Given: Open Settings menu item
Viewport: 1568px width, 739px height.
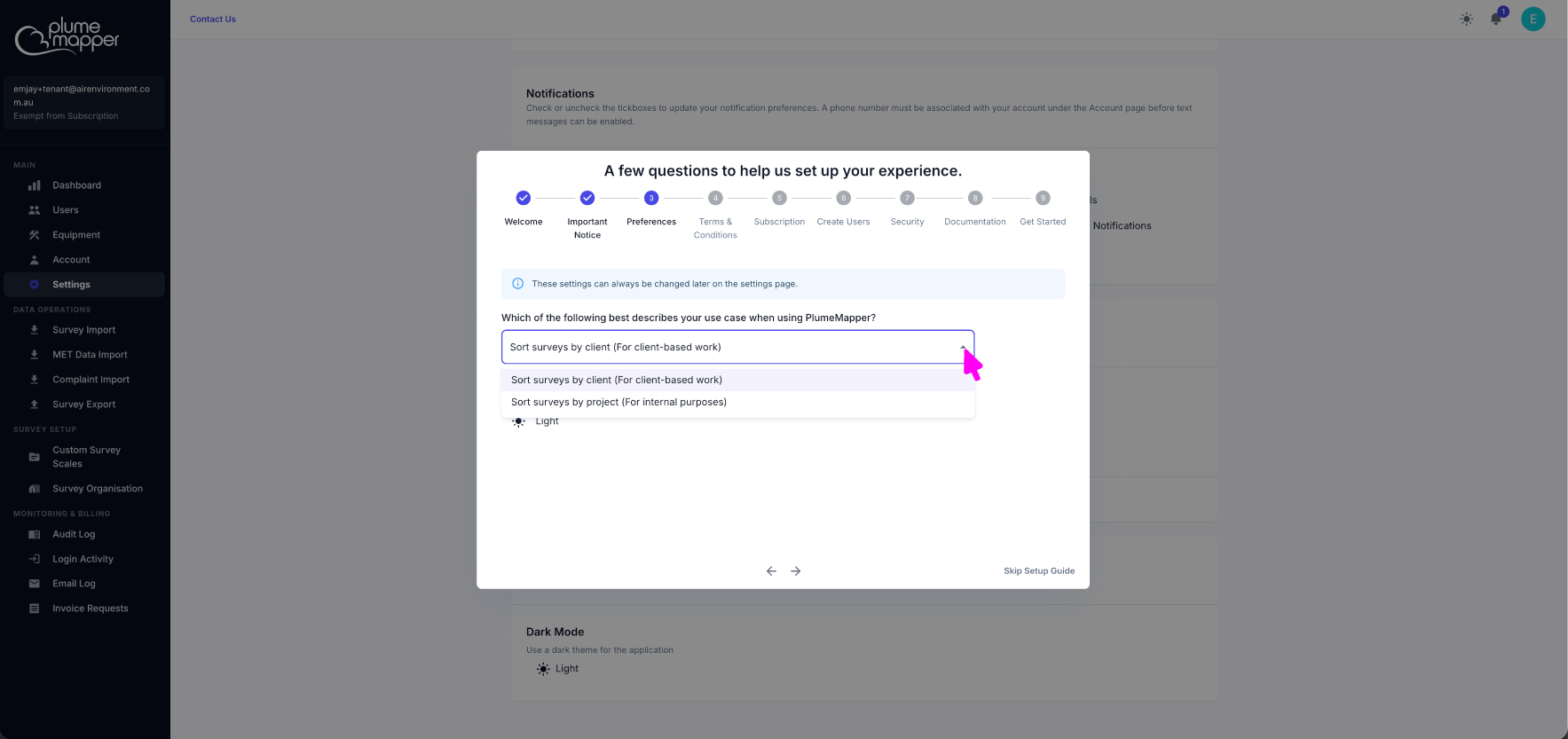Looking at the screenshot, I should pos(84,285).
